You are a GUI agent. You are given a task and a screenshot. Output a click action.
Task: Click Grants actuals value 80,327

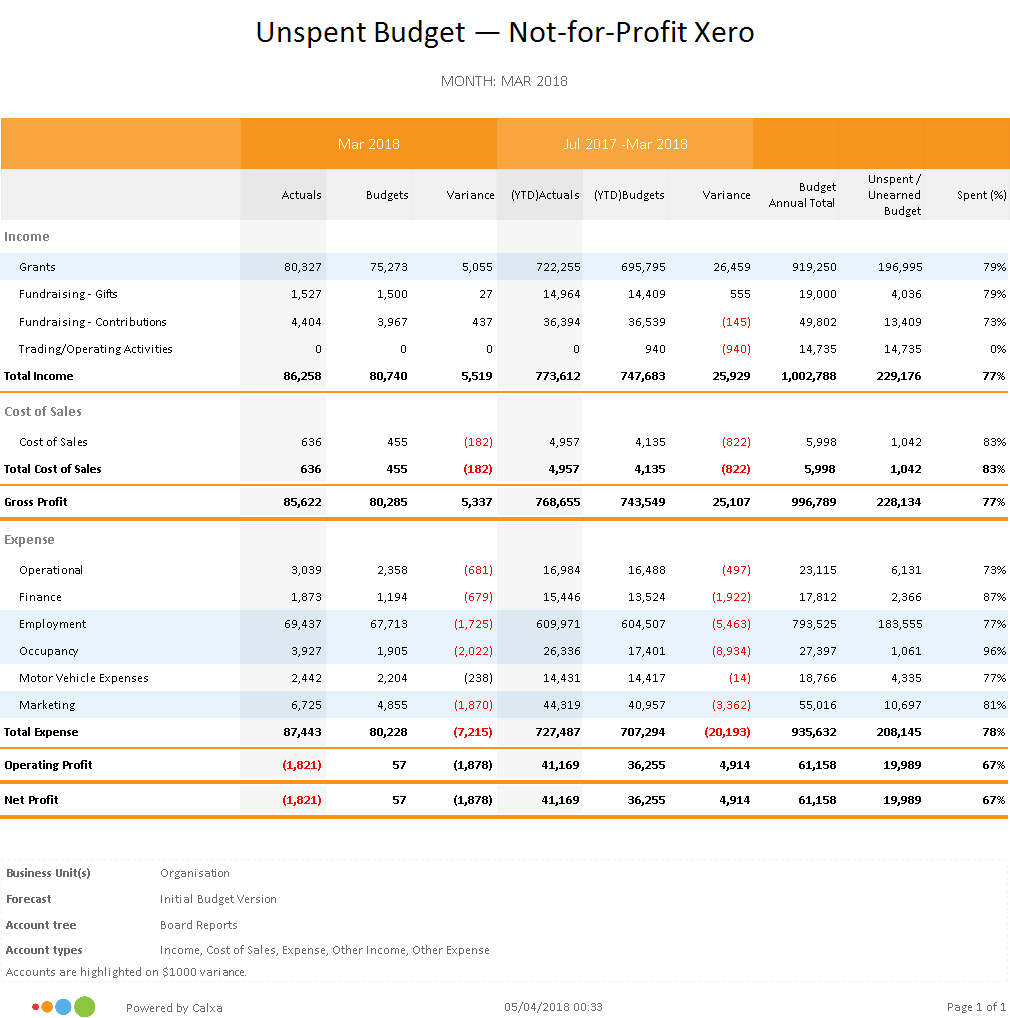[x=302, y=267]
